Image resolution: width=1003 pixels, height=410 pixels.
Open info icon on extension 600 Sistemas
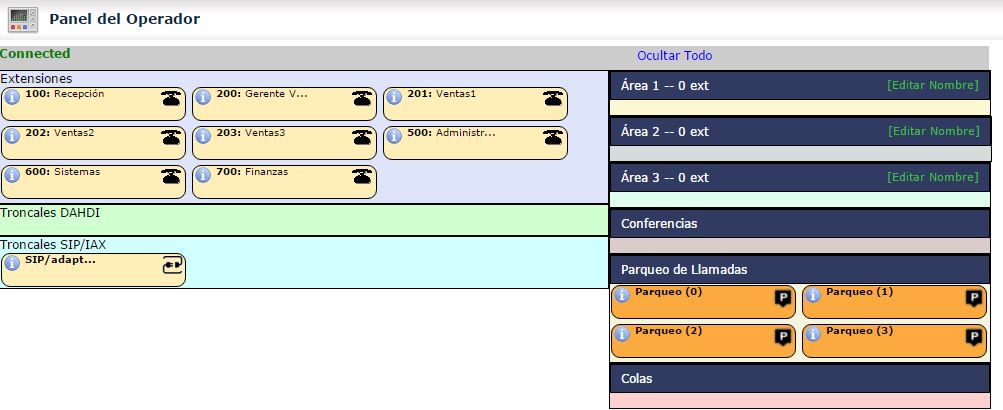point(12,176)
